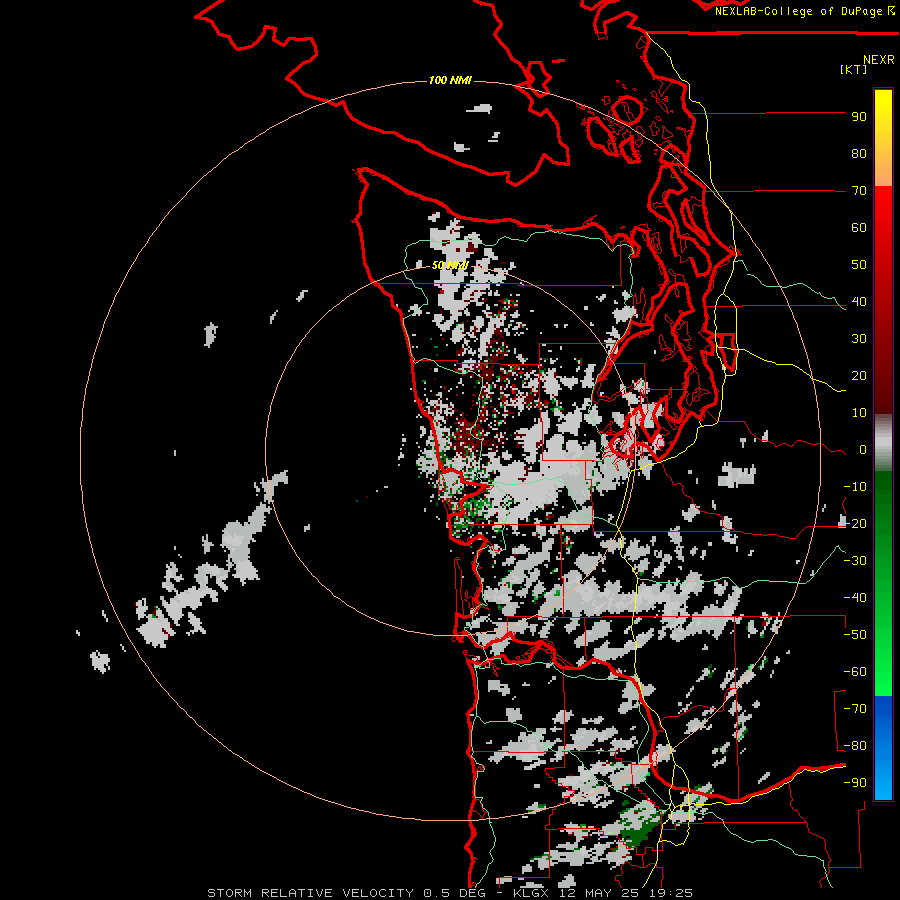
Task: Click the NEXR label above the scale
Action: pyautogui.click(x=879, y=60)
